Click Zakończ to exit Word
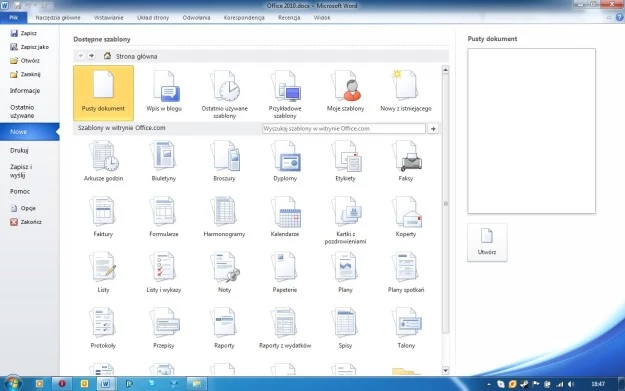 click(x=26, y=222)
